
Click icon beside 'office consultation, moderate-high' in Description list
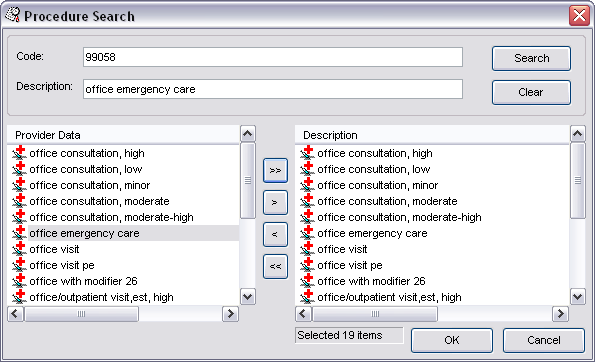(307, 216)
